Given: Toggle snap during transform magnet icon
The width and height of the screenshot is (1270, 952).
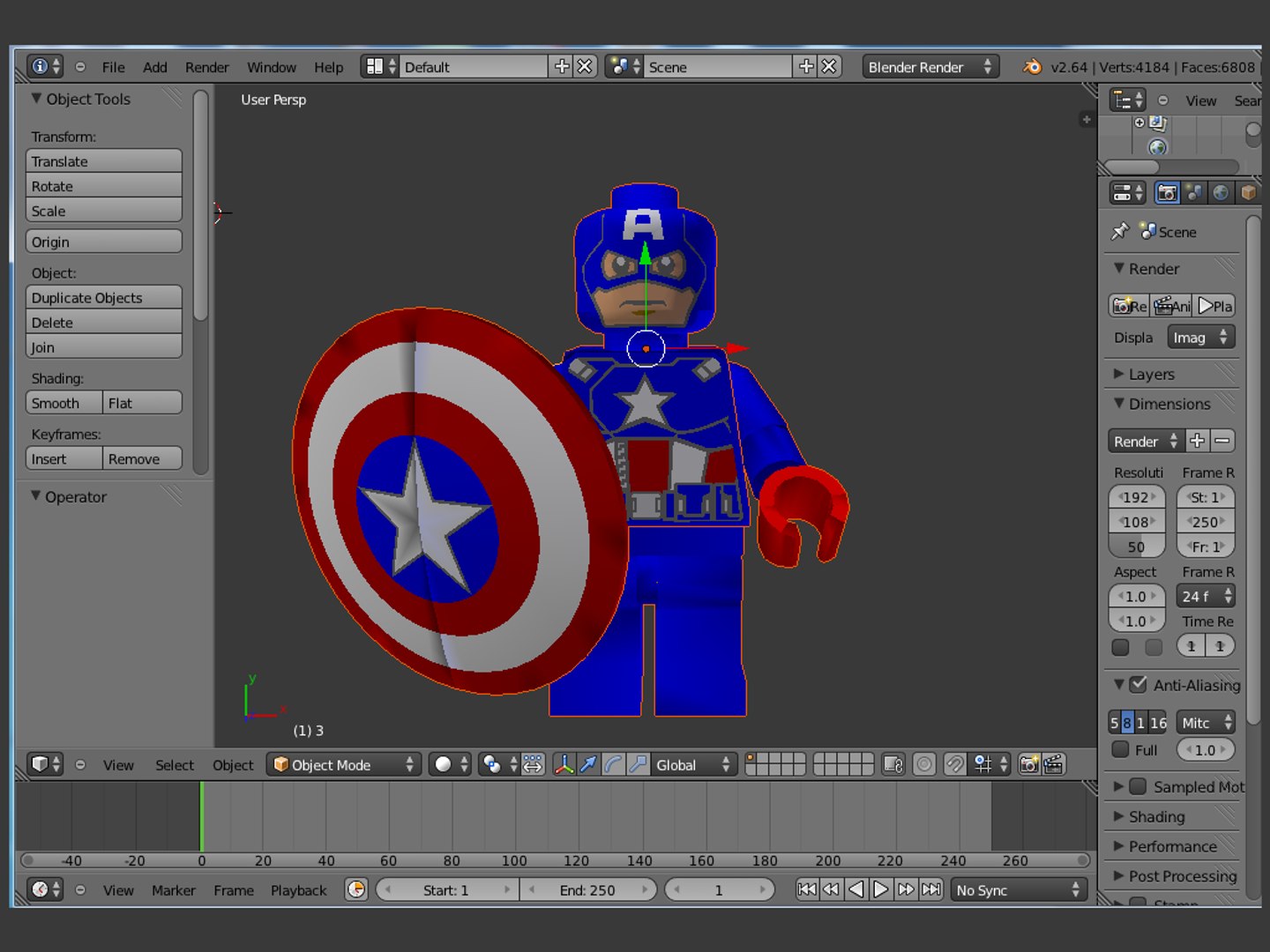Looking at the screenshot, I should click(x=955, y=764).
